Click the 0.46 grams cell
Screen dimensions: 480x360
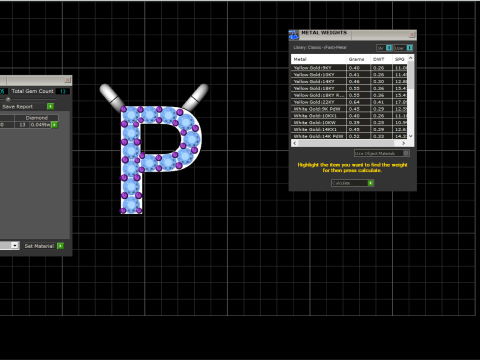[x=358, y=81]
